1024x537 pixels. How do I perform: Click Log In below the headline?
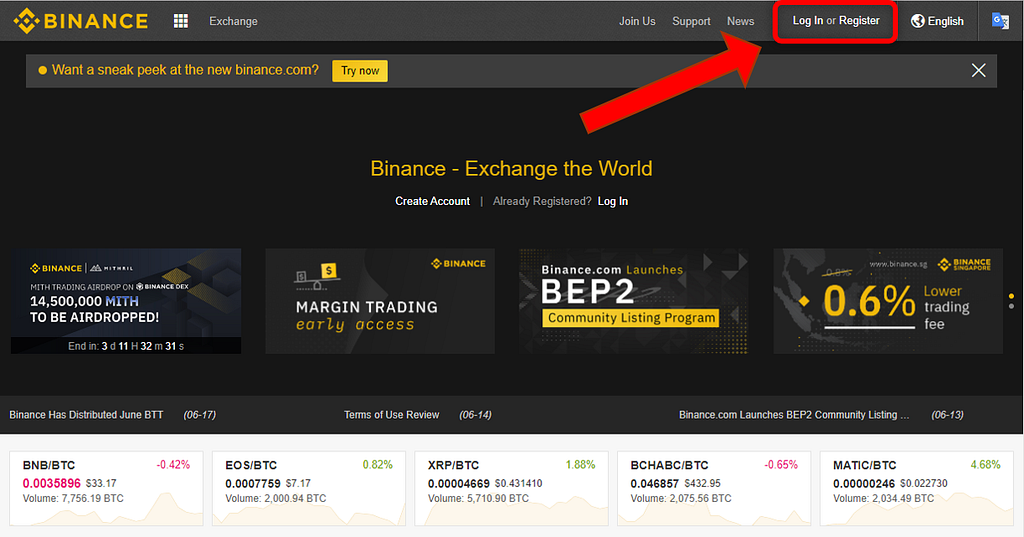[613, 201]
